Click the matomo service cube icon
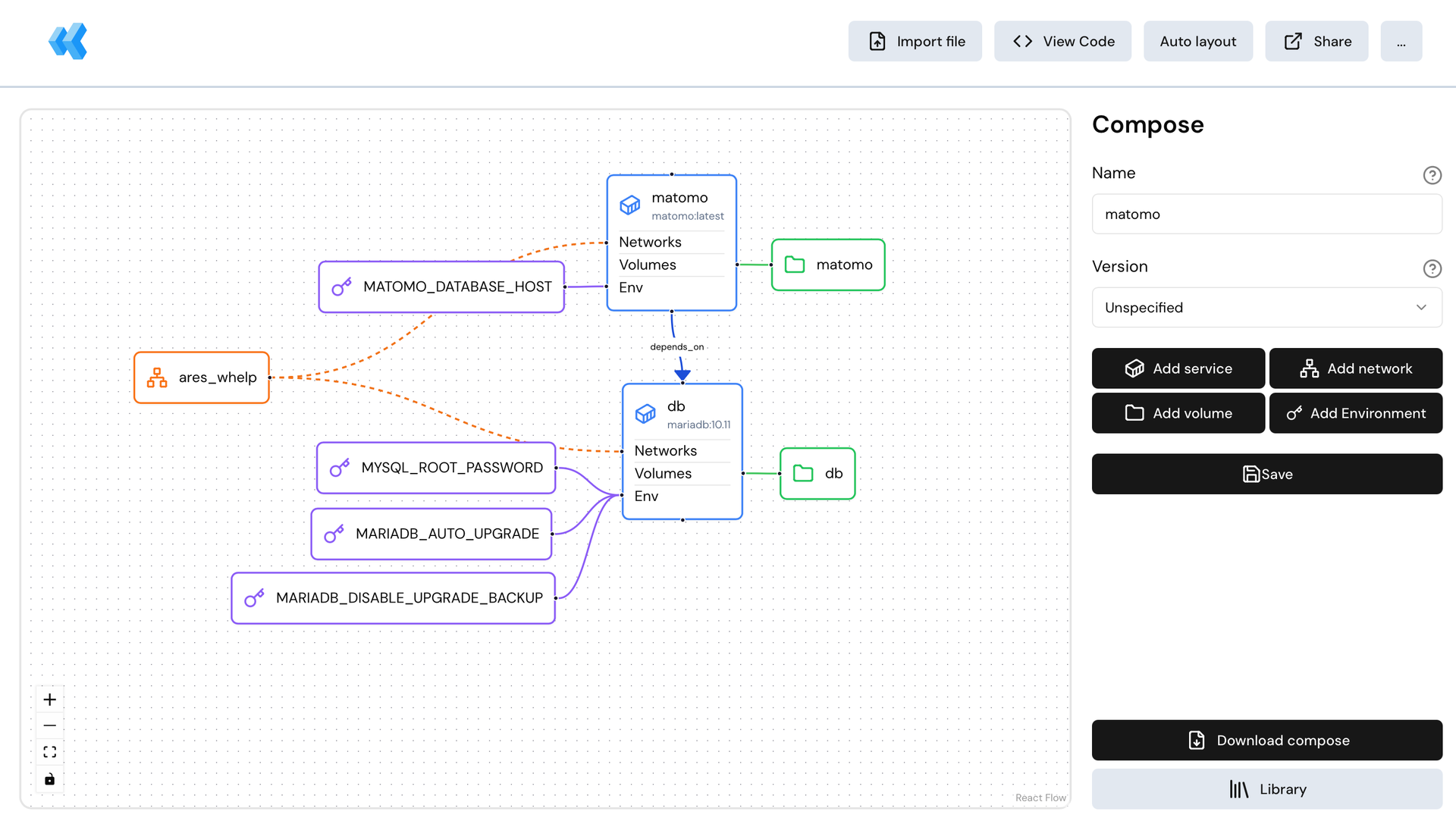Image resolution: width=1456 pixels, height=824 pixels. click(630, 205)
